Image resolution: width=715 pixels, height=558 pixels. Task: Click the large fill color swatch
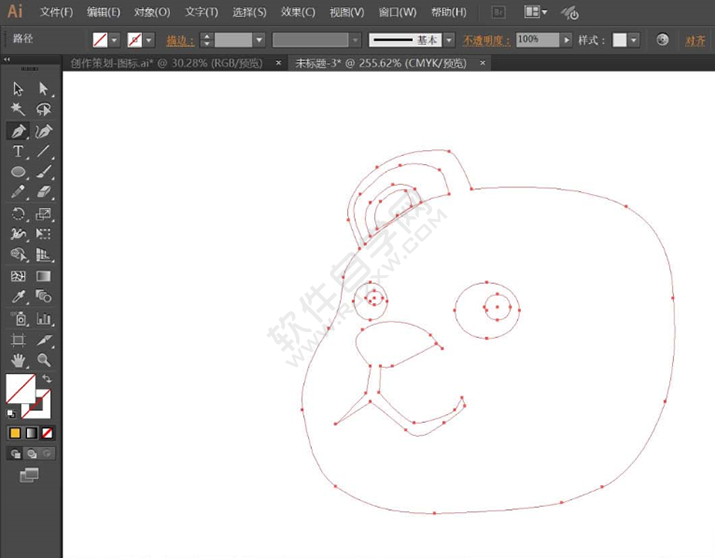pos(20,388)
